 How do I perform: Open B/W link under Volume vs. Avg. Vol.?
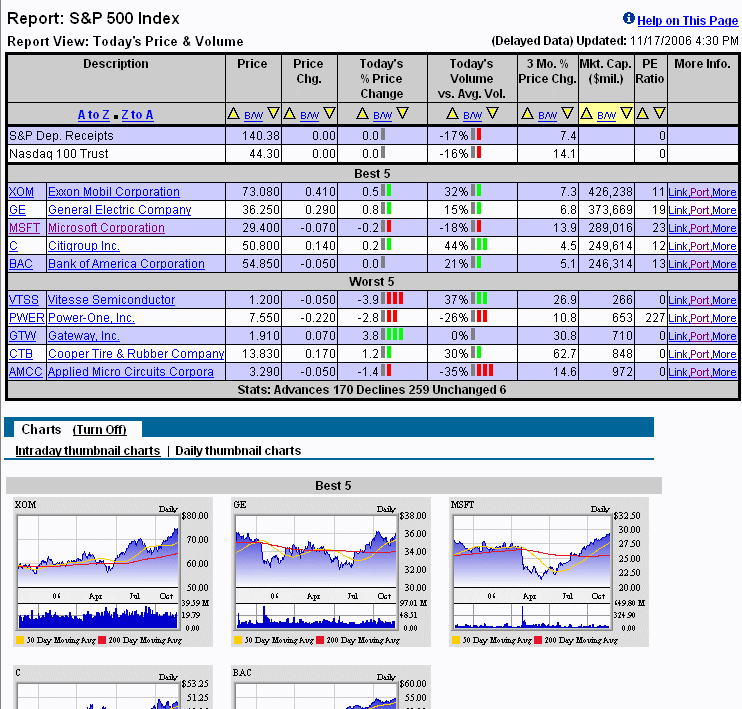pyautogui.click(x=472, y=115)
